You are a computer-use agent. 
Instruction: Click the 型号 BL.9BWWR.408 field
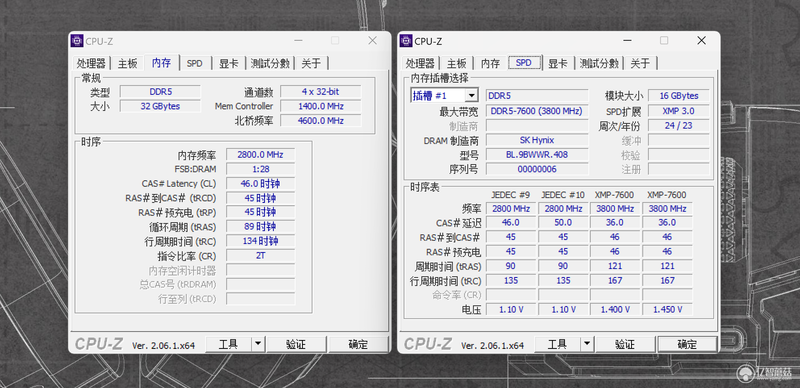(537, 155)
